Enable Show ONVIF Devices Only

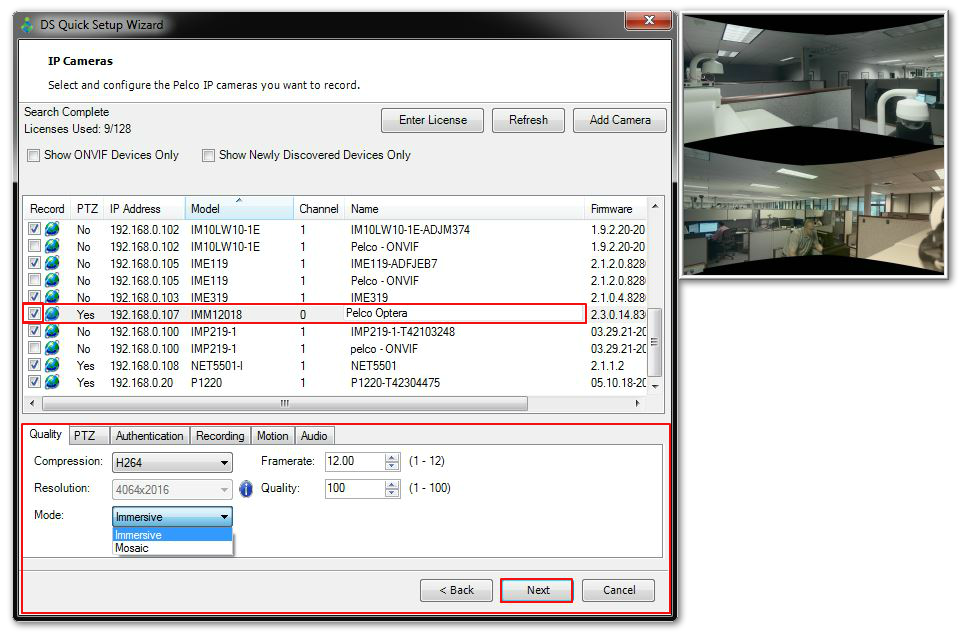33,155
